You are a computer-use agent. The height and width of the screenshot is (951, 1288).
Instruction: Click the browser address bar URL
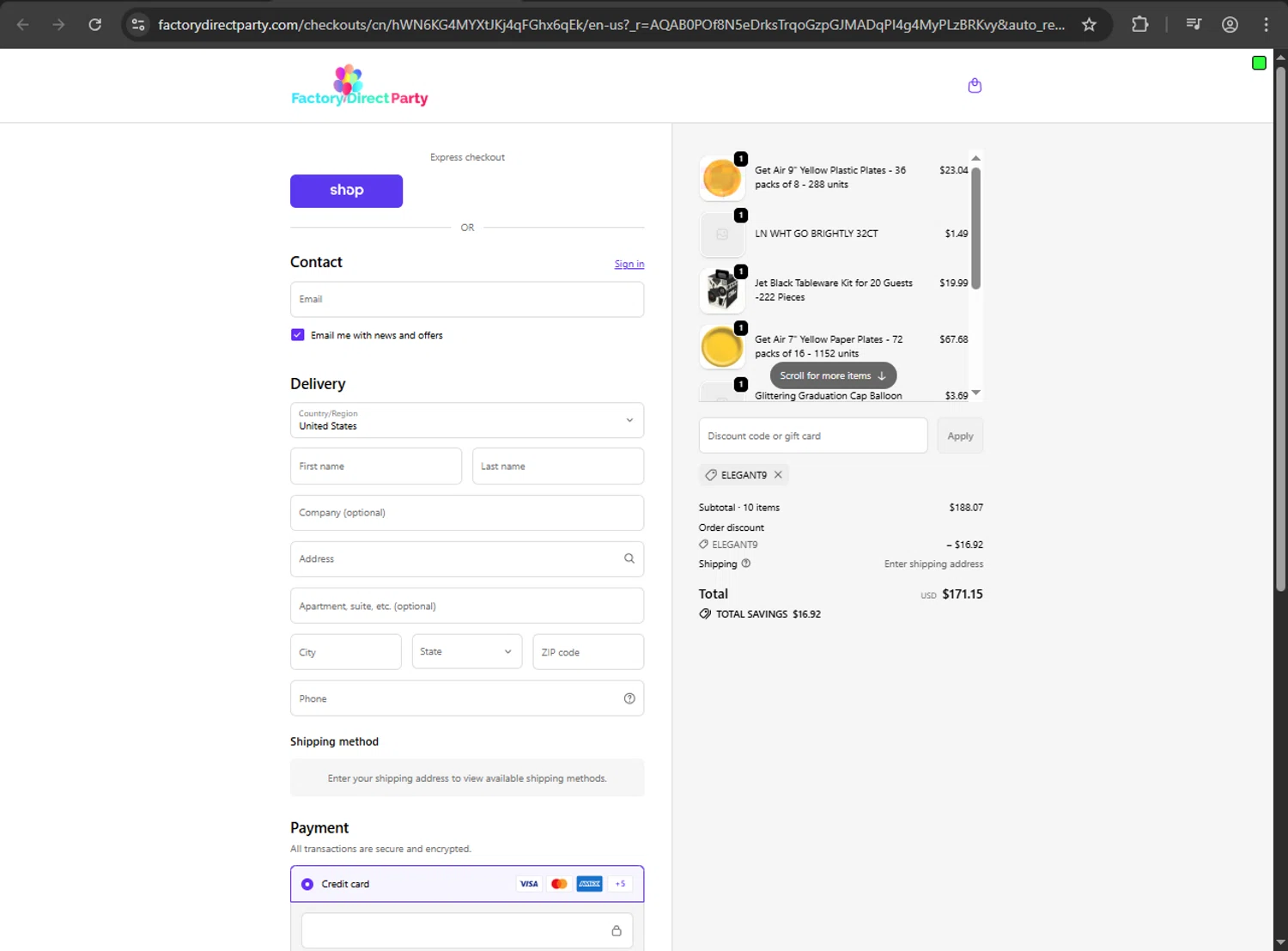(611, 24)
